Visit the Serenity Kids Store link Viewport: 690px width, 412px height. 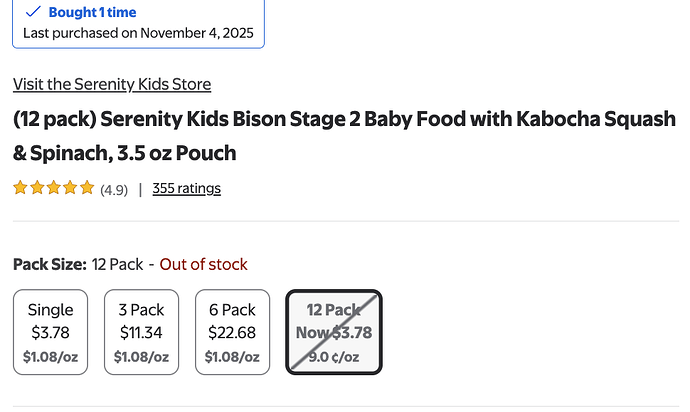coord(112,84)
